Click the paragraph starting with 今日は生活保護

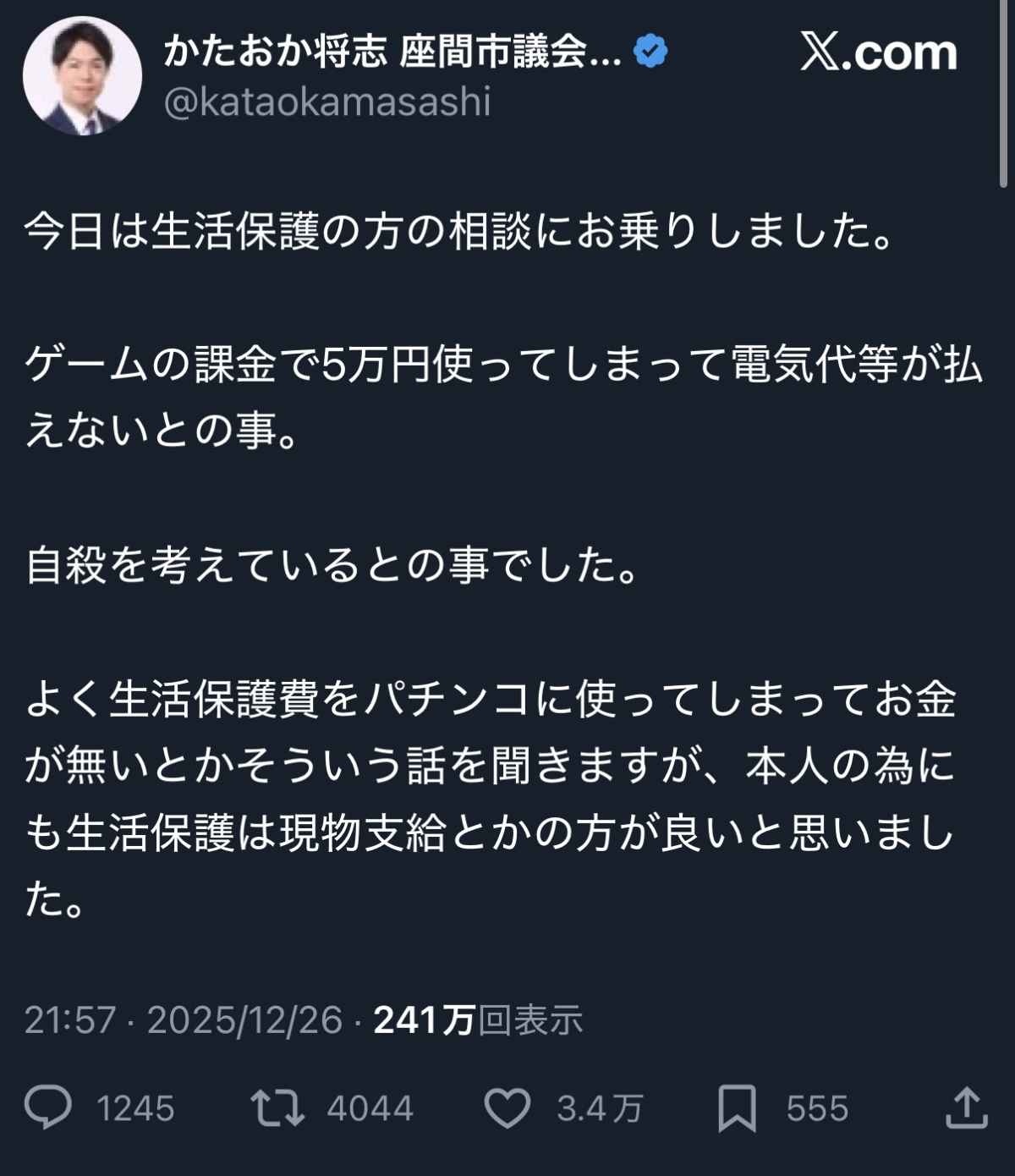click(459, 231)
